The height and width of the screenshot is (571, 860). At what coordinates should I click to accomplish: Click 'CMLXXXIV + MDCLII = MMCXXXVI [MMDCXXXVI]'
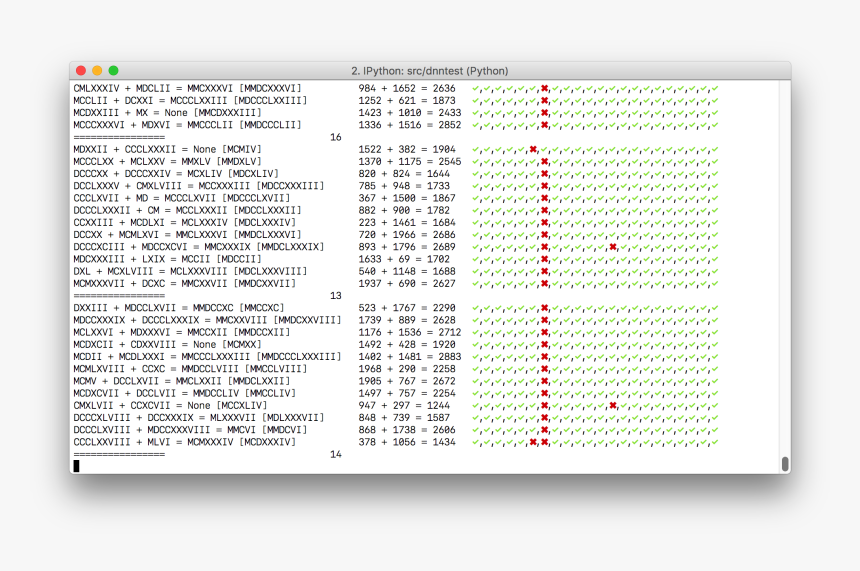click(x=188, y=88)
